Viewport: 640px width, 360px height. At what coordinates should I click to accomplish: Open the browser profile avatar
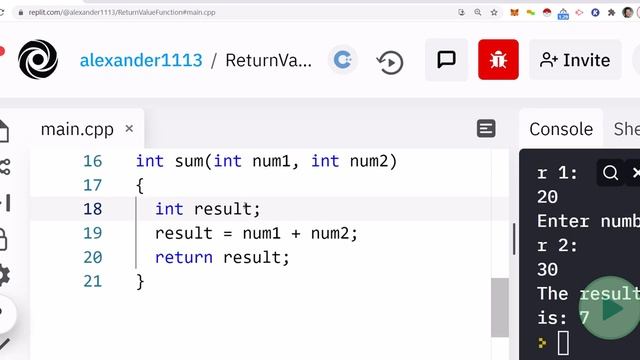[x=628, y=13]
